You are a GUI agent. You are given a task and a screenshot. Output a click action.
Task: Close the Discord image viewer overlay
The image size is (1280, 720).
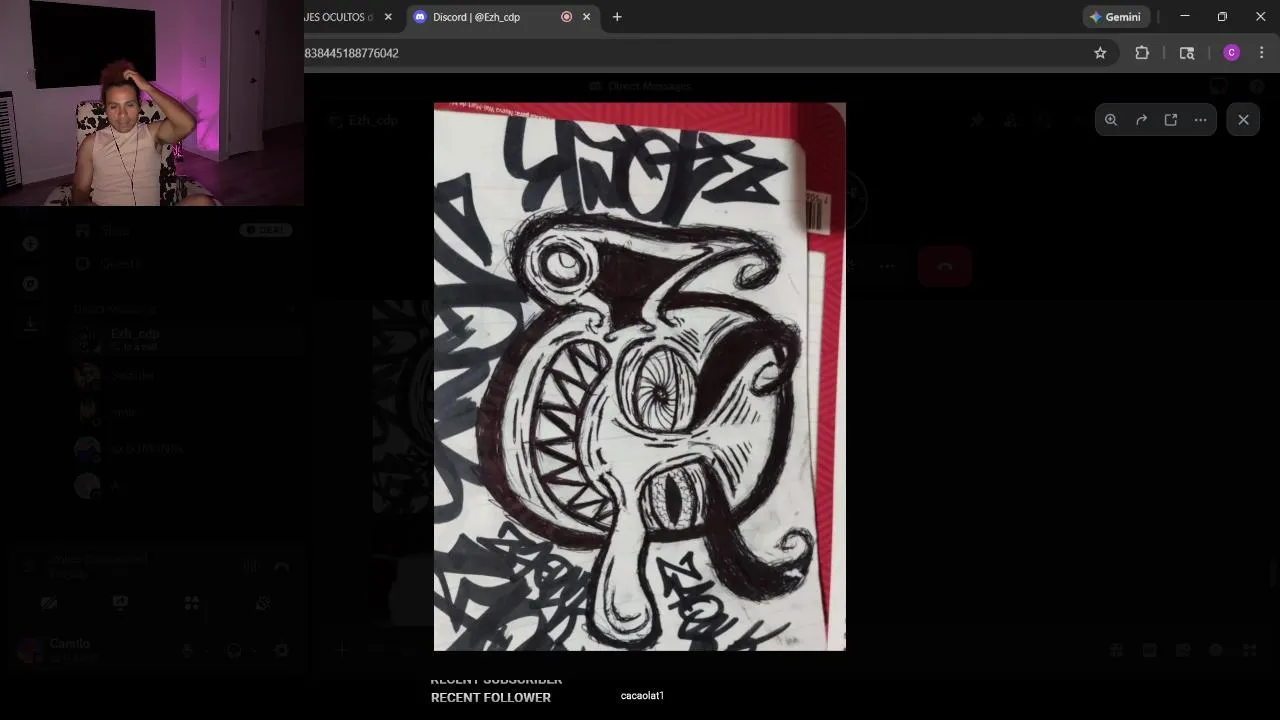click(x=1243, y=120)
